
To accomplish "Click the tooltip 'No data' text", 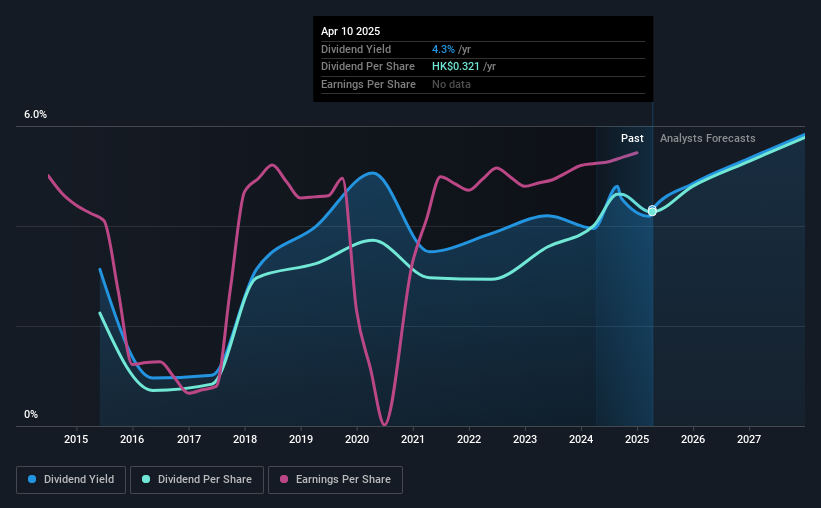I will (451, 84).
